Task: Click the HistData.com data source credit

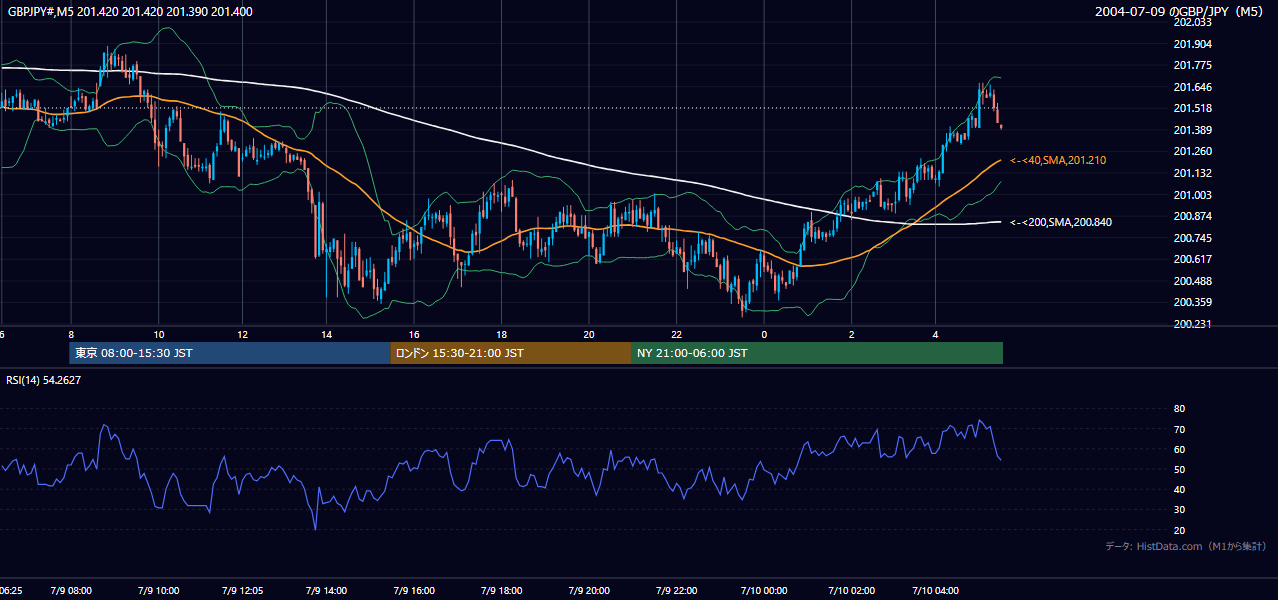Action: [x=1186, y=546]
